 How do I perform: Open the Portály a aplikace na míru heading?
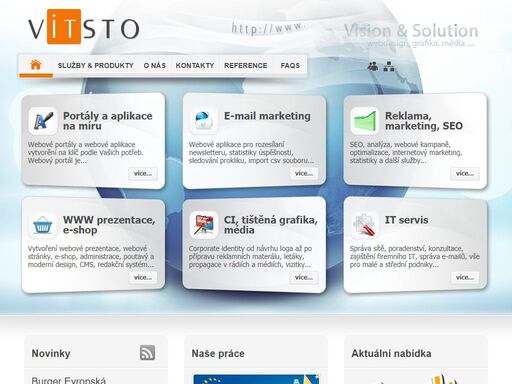(108, 121)
